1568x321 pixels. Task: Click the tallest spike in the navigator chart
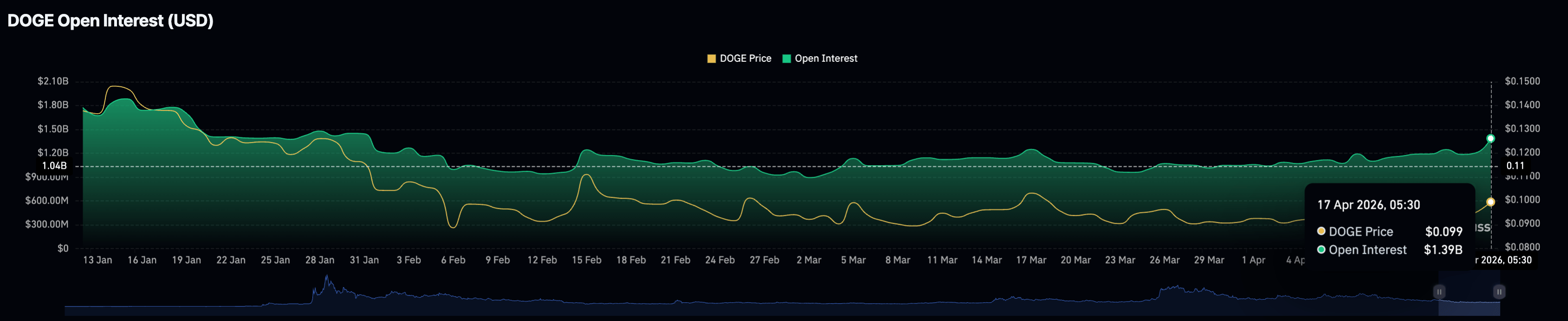(x=327, y=278)
